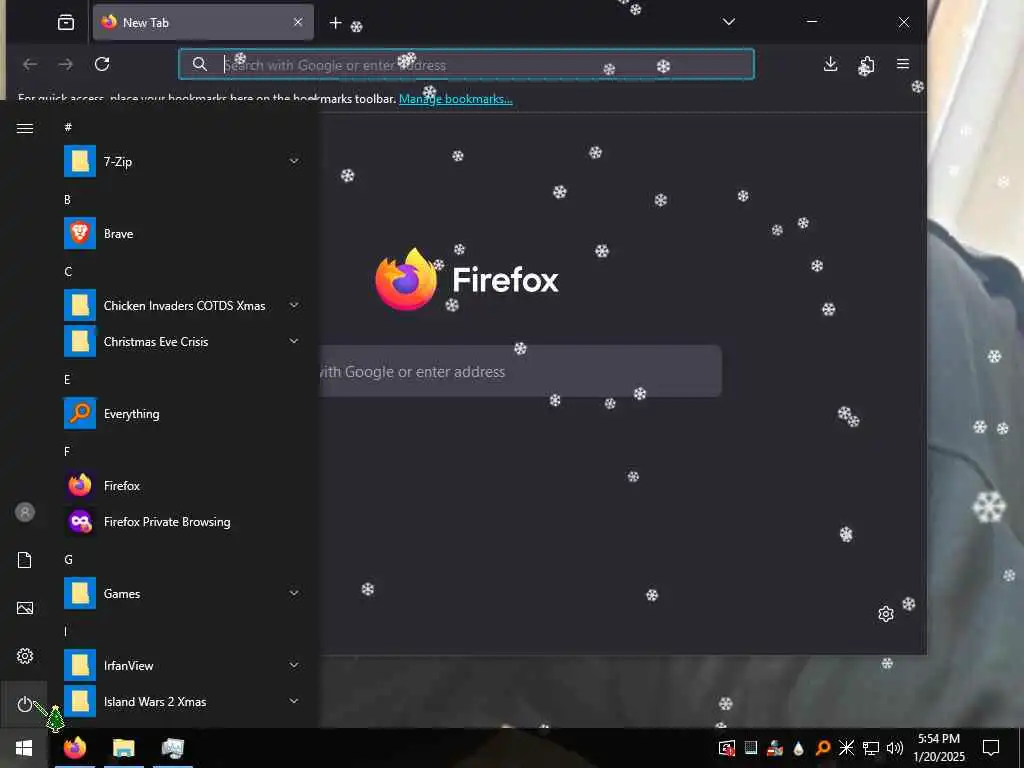Image resolution: width=1024 pixels, height=768 pixels.
Task: Click the network tray icon
Action: 871,748
